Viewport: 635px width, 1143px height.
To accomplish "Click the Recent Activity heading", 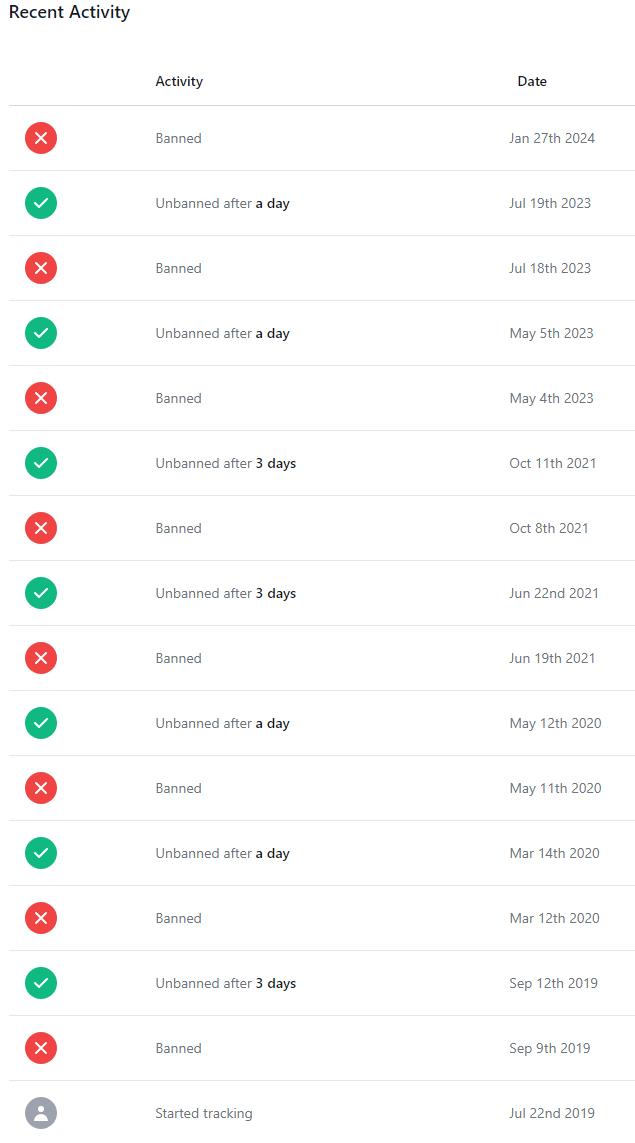I will pyautogui.click(x=69, y=13).
